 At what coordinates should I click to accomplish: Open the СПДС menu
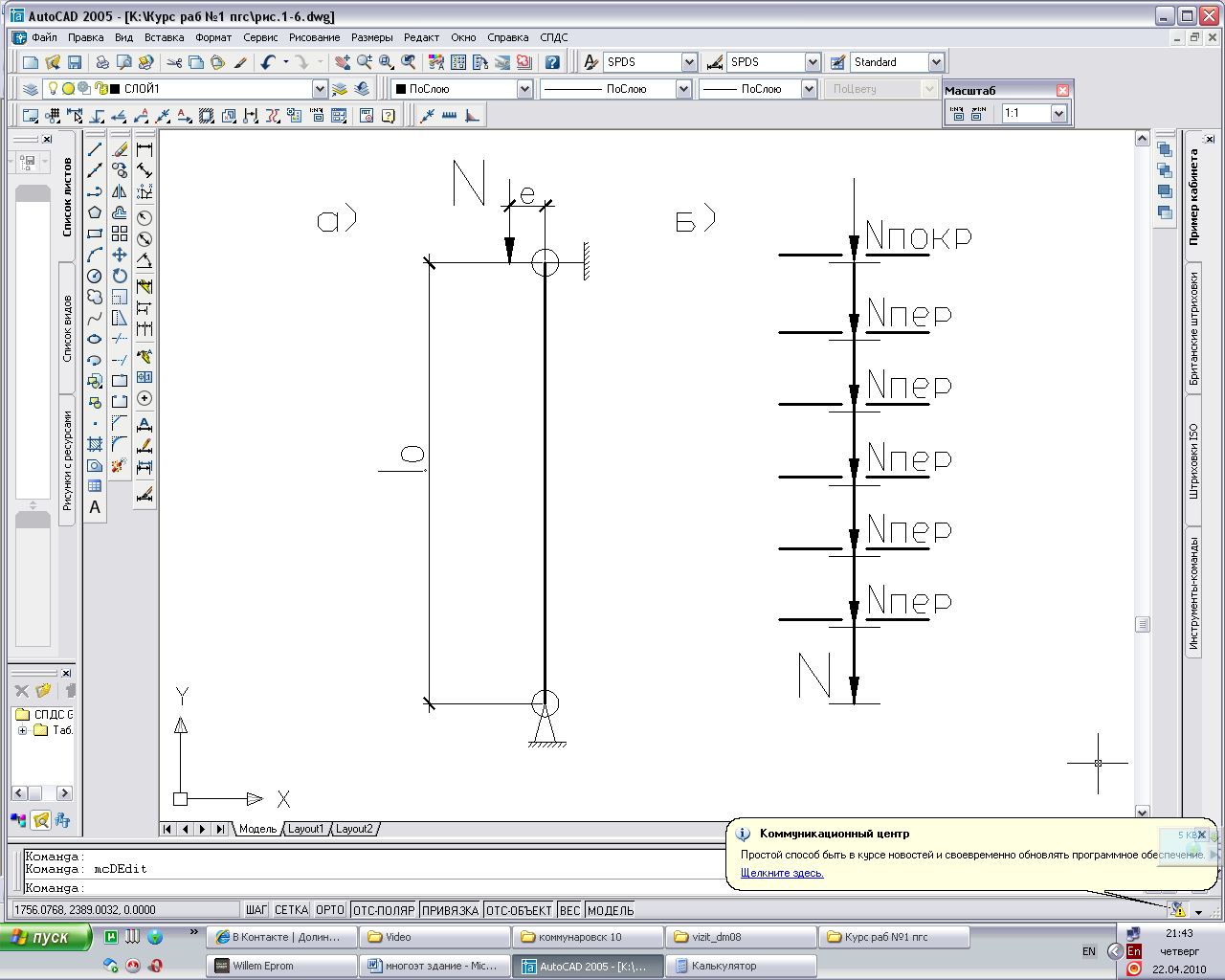coord(554,37)
